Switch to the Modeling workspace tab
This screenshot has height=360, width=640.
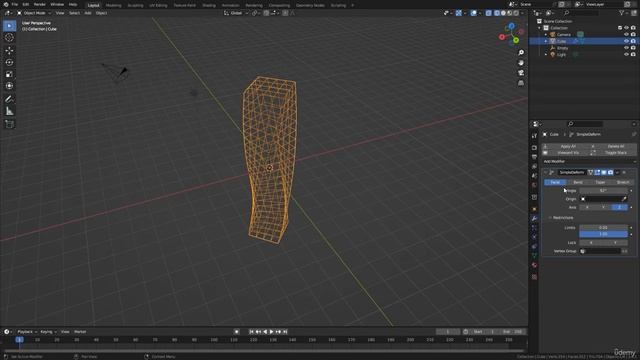(113, 5)
